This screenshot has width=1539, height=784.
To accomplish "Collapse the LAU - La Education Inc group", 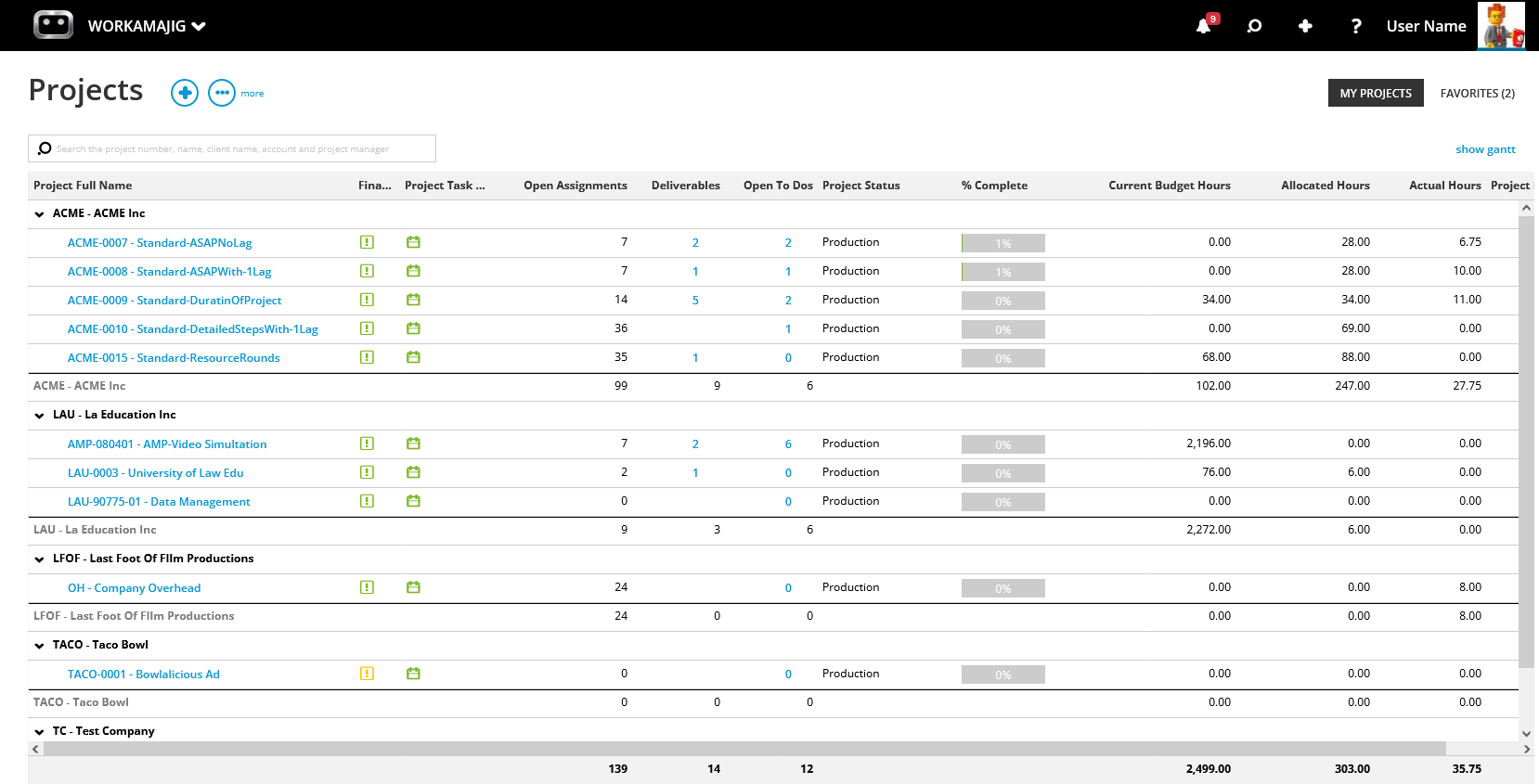I will [x=39, y=416].
